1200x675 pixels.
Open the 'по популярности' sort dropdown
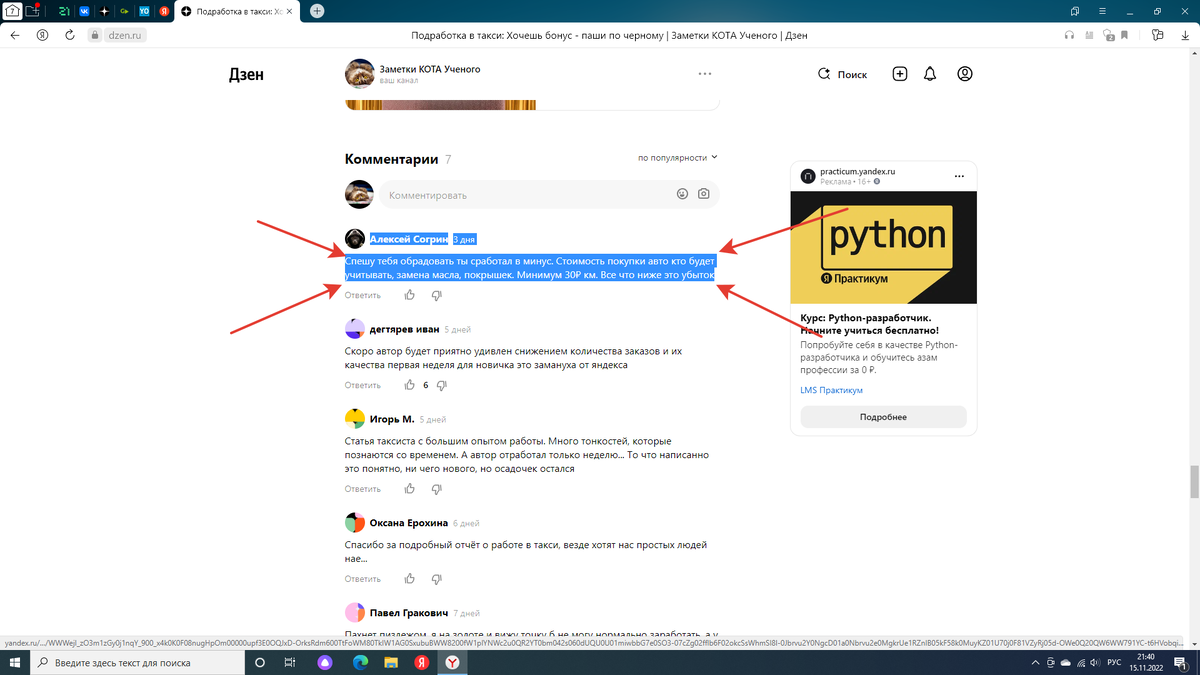click(678, 158)
